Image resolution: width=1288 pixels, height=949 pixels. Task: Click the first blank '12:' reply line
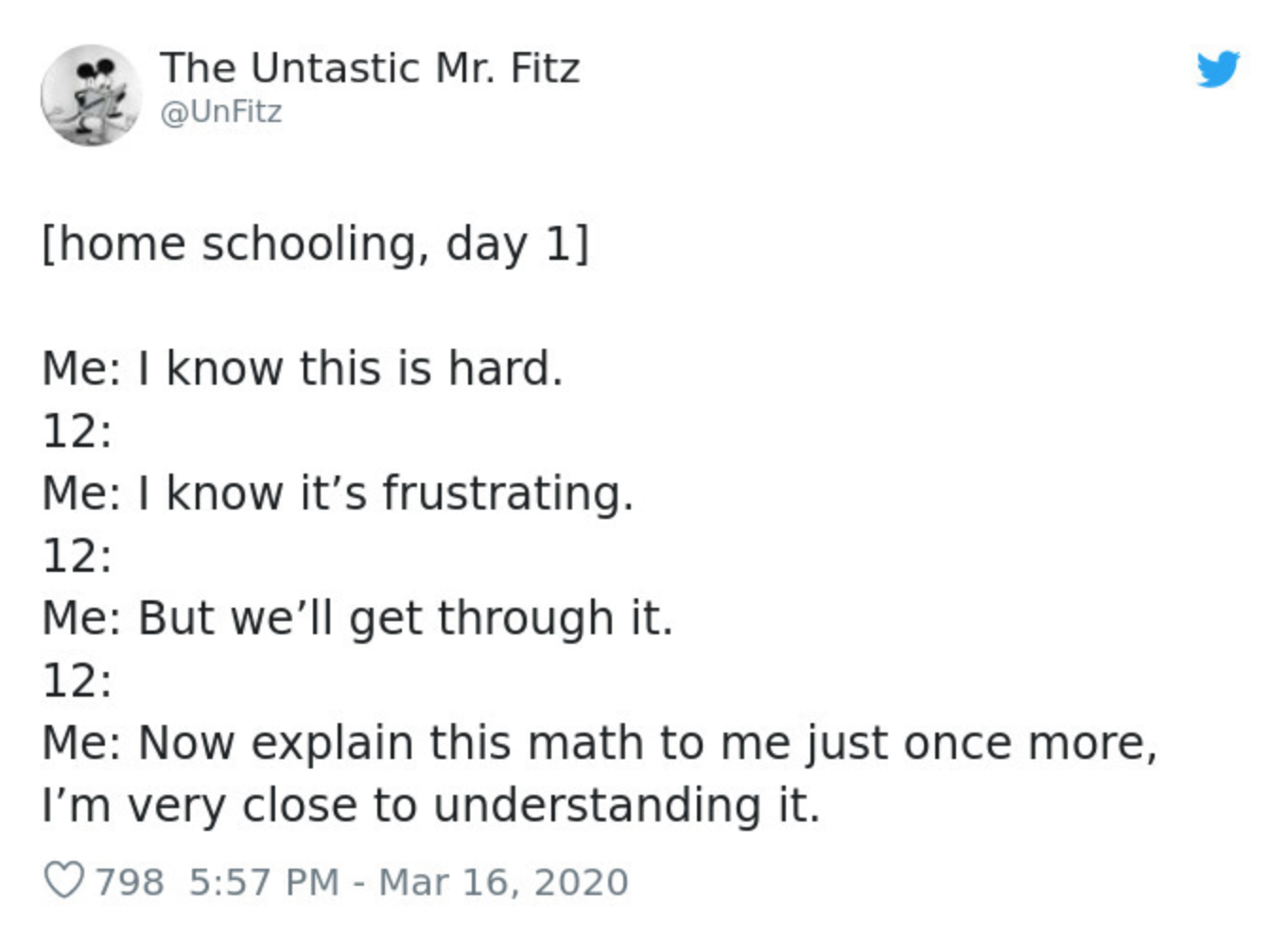point(78,431)
